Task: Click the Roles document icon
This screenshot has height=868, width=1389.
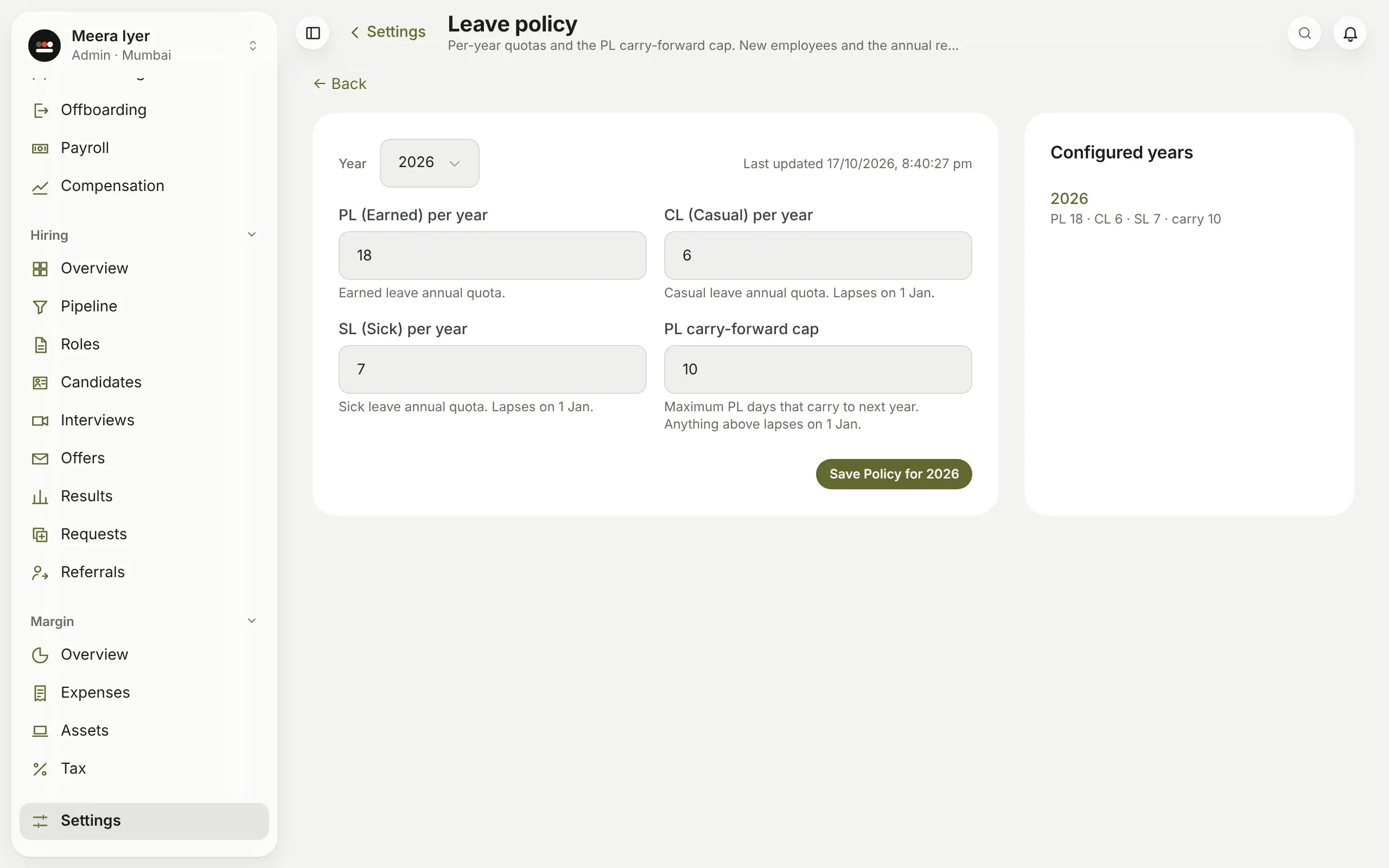Action: pyautogui.click(x=40, y=344)
